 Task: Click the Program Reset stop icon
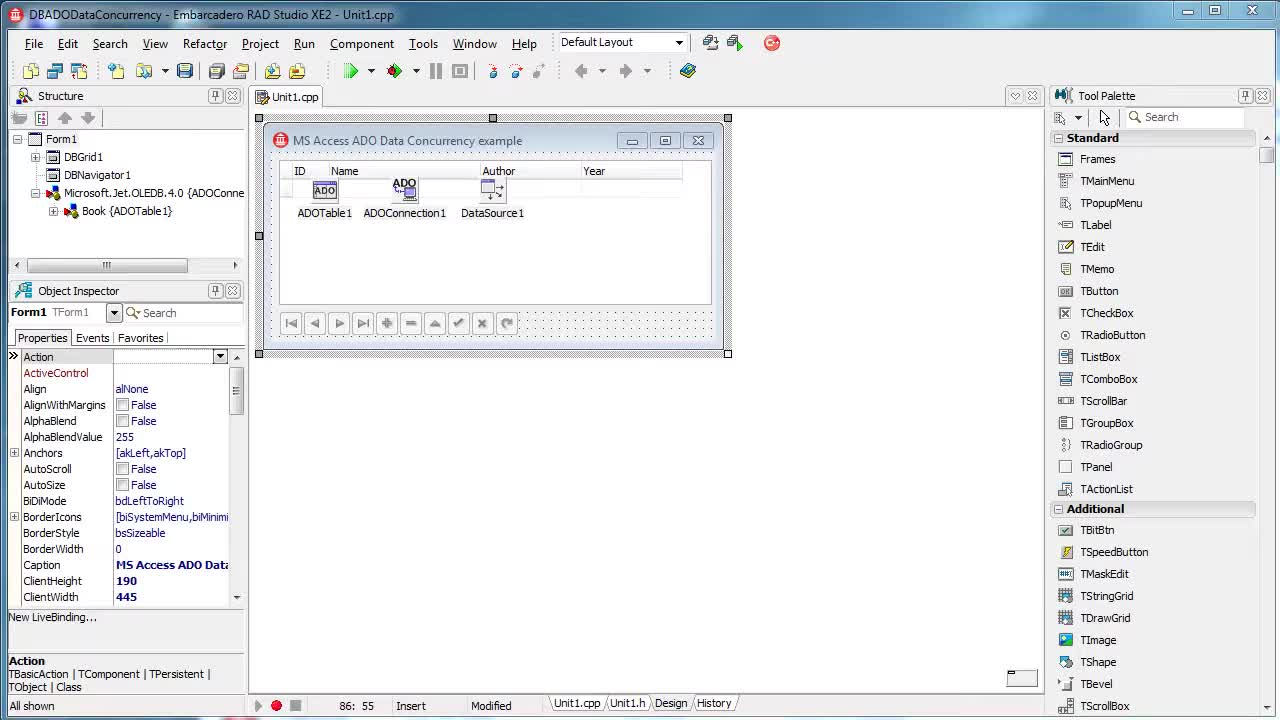[460, 71]
